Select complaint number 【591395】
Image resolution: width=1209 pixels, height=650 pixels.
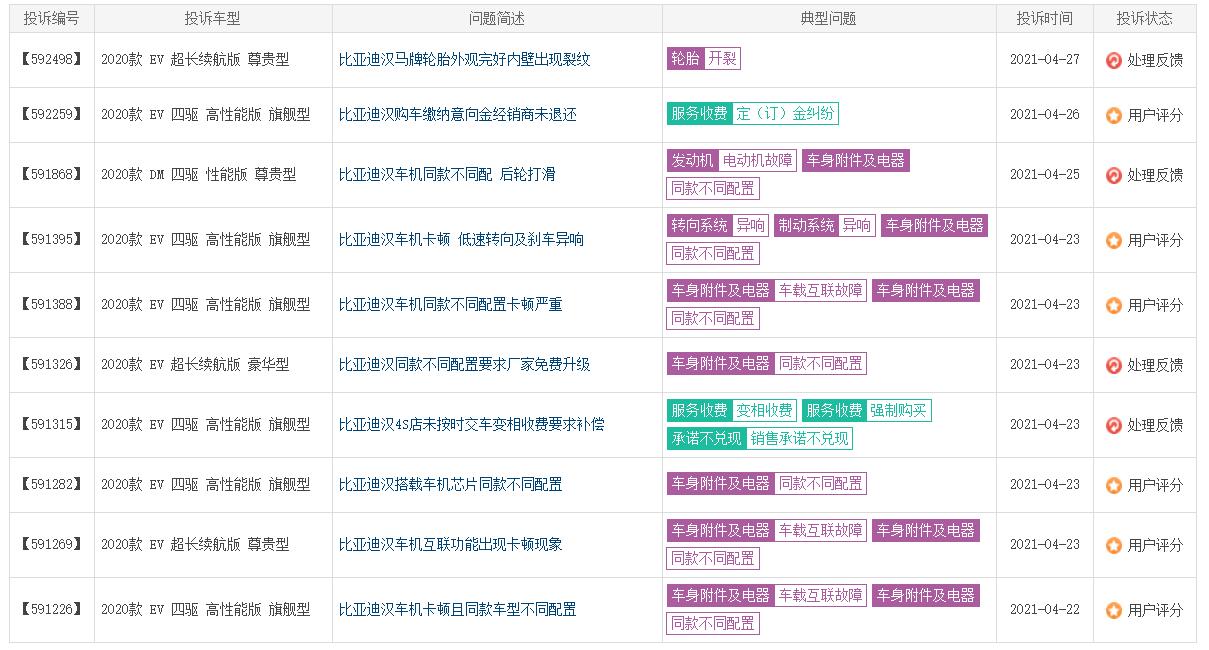pyautogui.click(x=52, y=240)
